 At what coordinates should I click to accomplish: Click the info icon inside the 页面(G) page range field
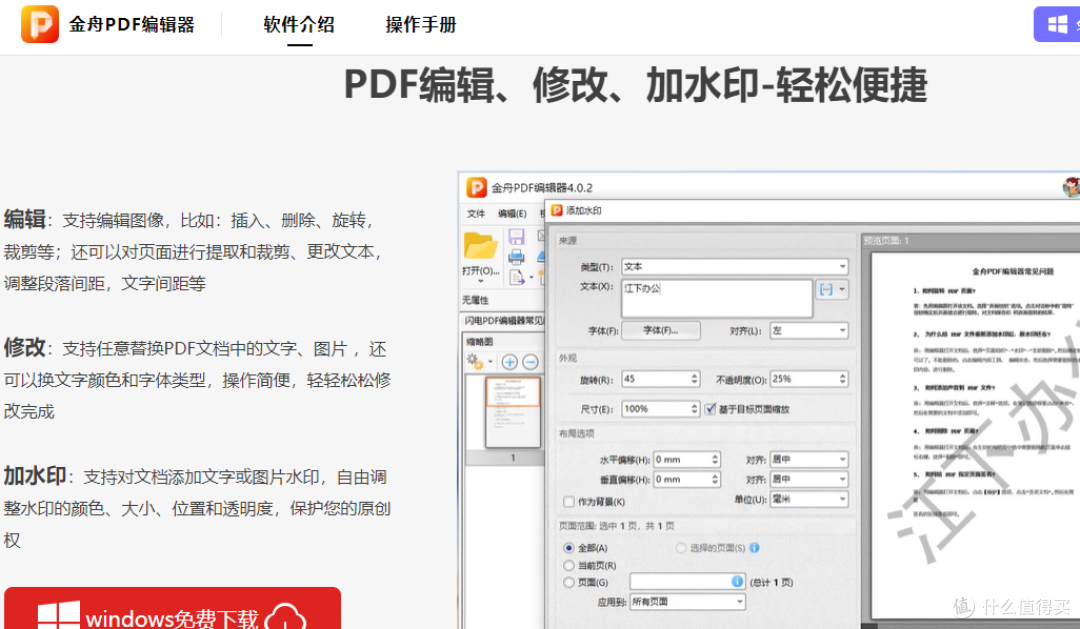coord(737,582)
